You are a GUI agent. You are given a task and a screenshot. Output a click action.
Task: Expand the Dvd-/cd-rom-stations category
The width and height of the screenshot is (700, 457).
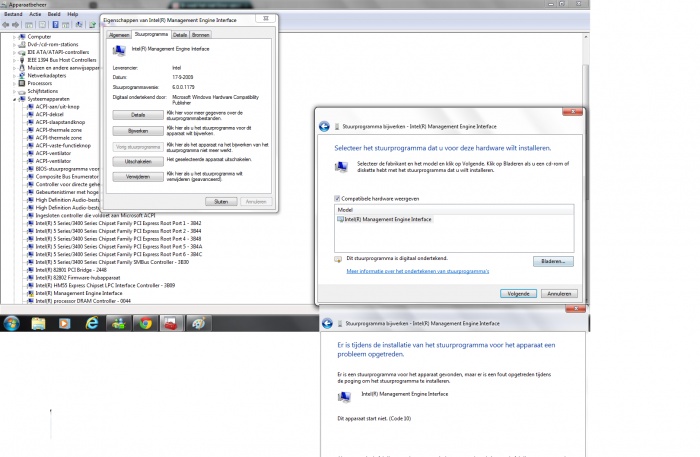pyautogui.click(x=14, y=45)
